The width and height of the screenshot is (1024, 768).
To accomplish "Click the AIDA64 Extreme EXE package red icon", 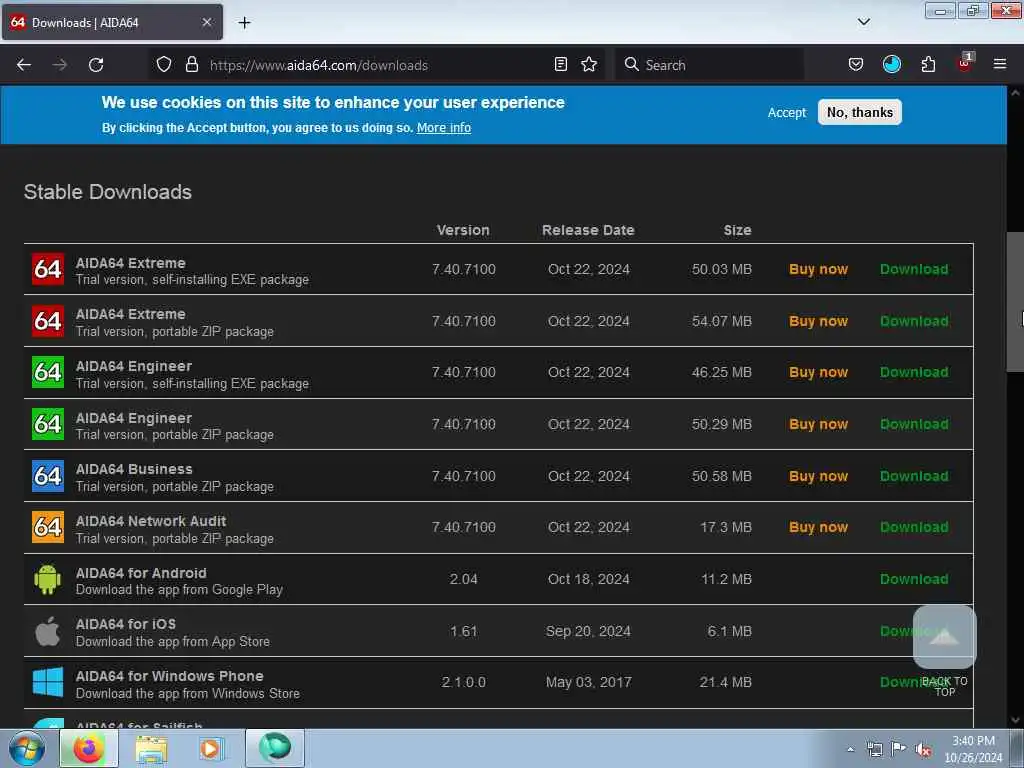I will click(48, 269).
